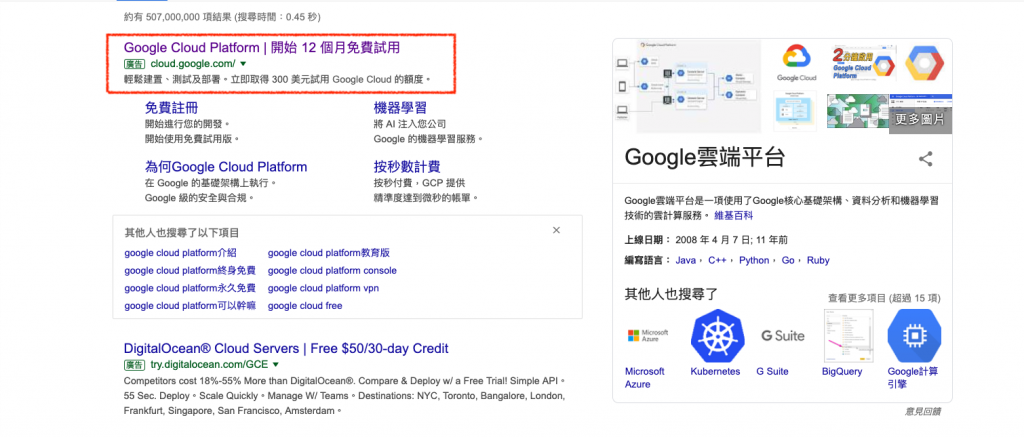
Task: Open the Go language link
Action: 788,260
